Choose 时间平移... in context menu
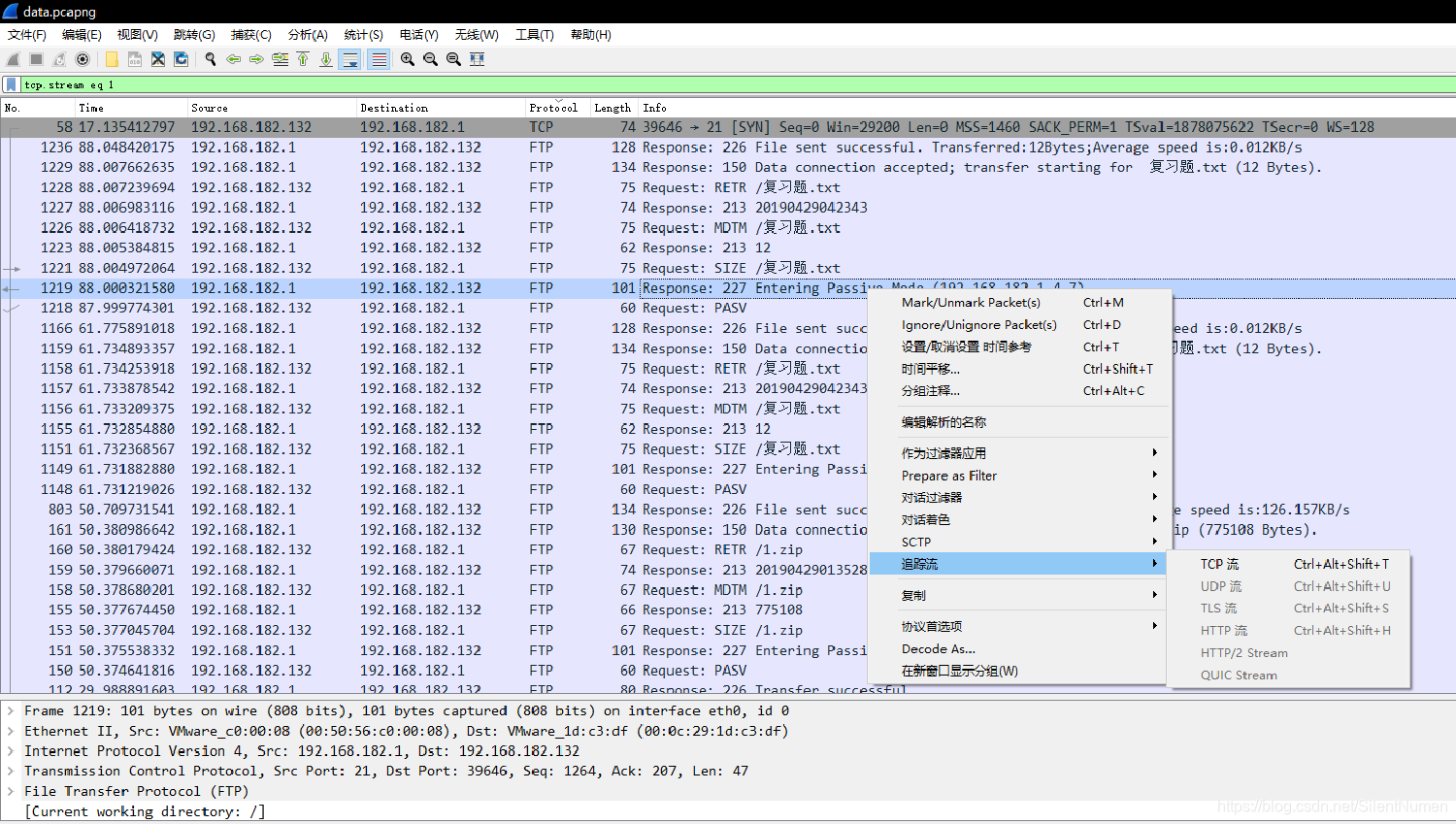 pyautogui.click(x=1018, y=370)
